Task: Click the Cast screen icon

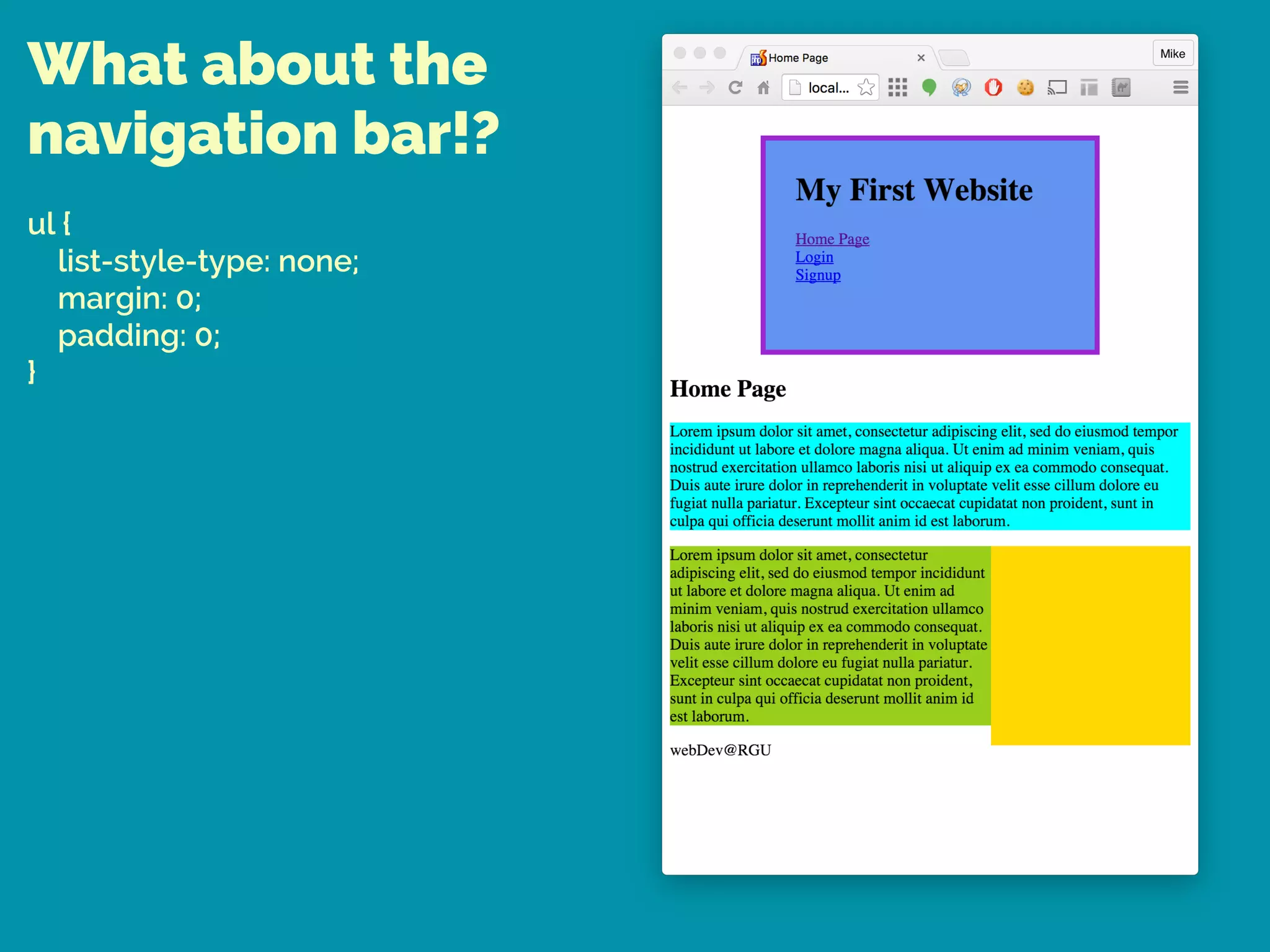Action: (1057, 87)
